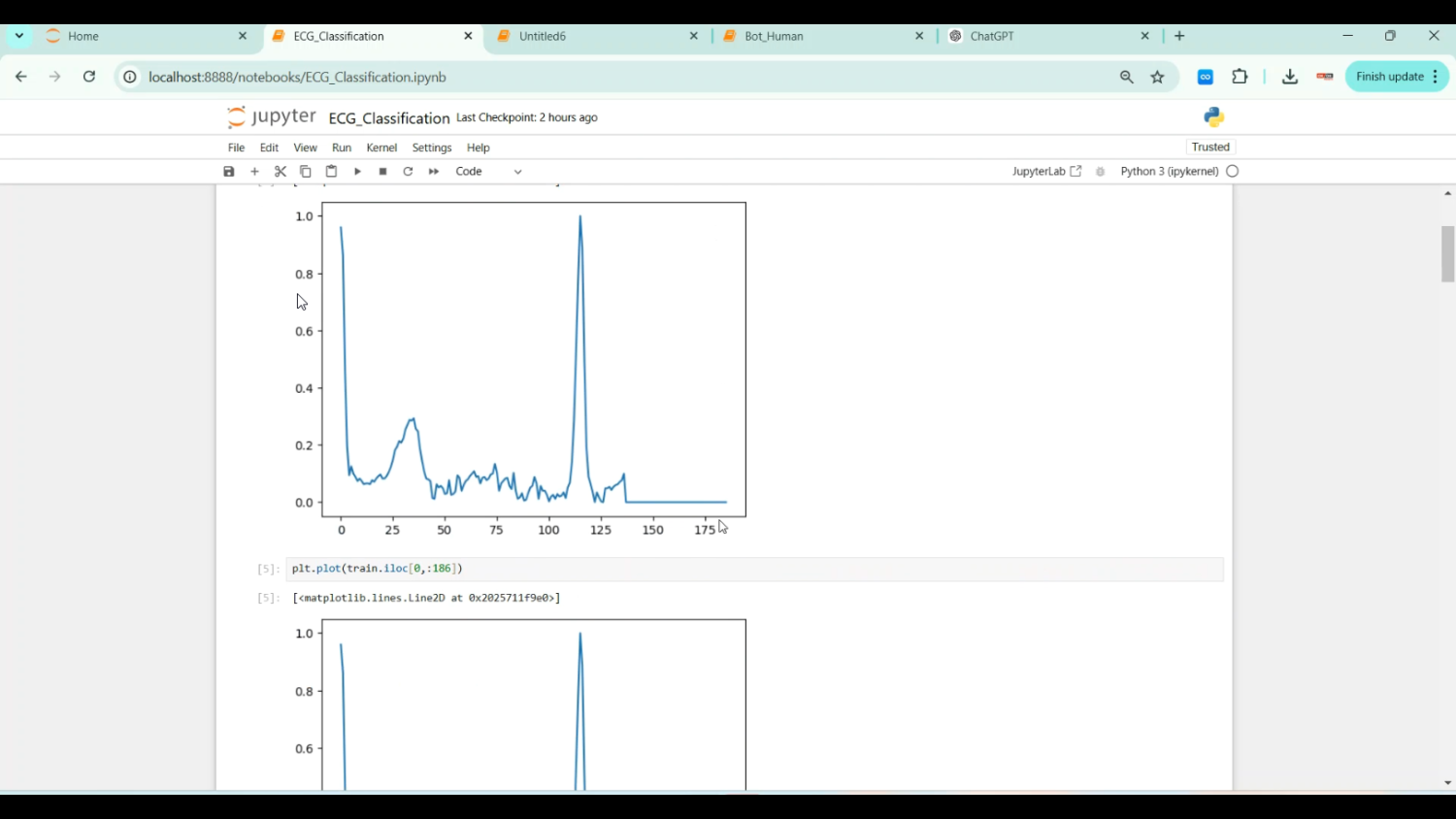This screenshot has width=1456, height=819.
Task: Open the browser tab search dropdown arrow
Action: (x=19, y=36)
